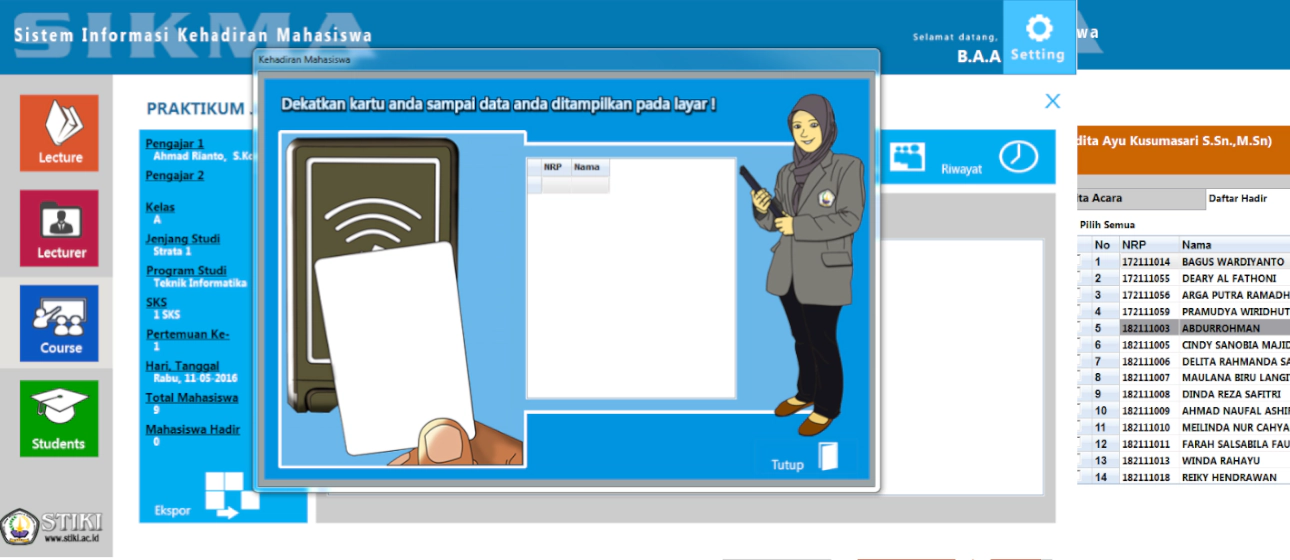Image resolution: width=1290 pixels, height=560 pixels.
Task: Open the Setting gear button
Action: [1039, 37]
